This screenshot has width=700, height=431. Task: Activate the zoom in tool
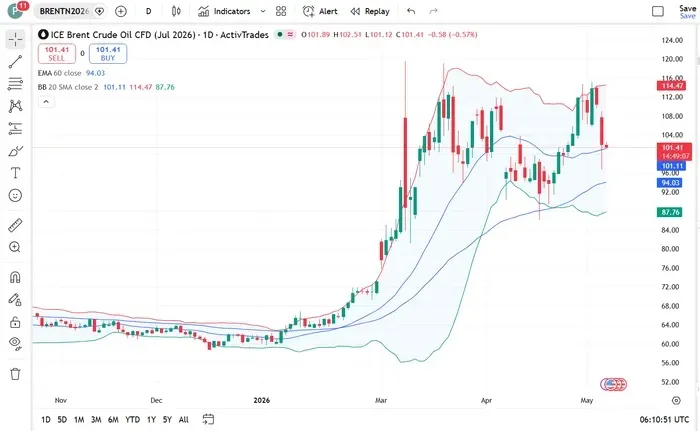click(x=15, y=247)
